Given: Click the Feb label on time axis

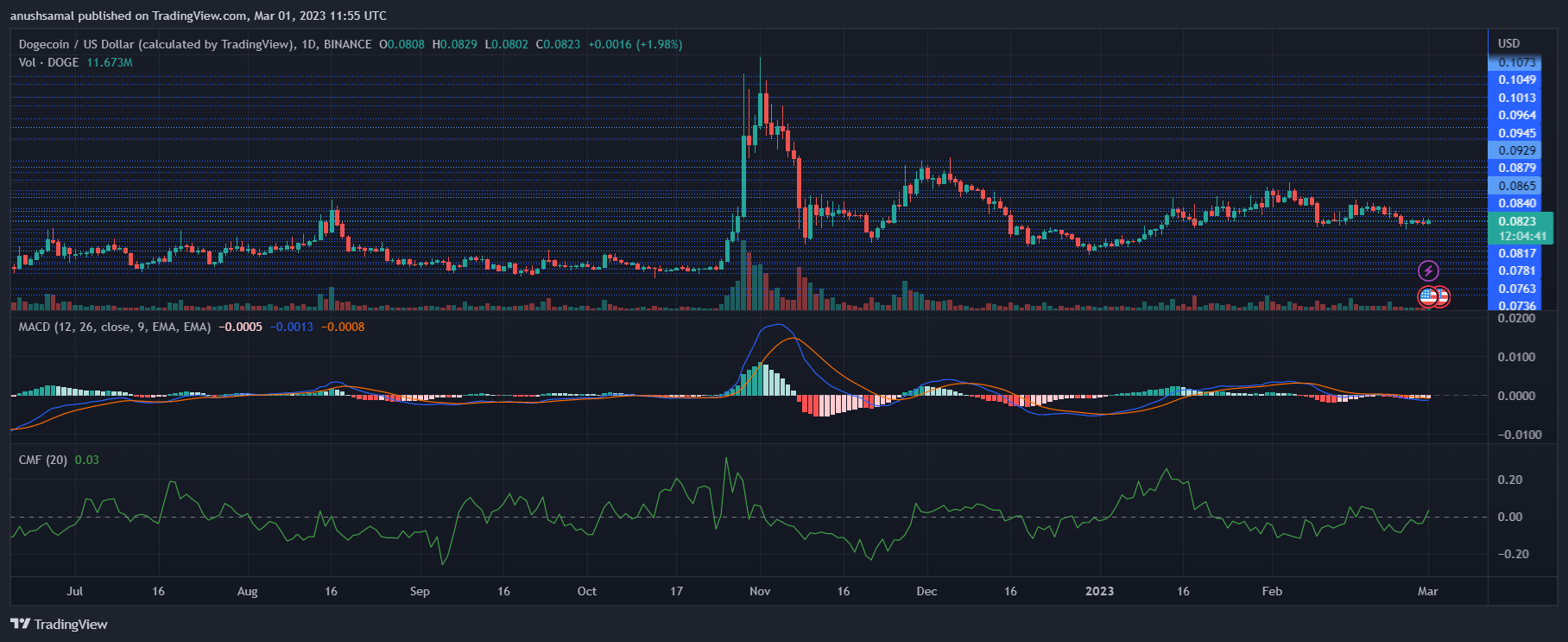Looking at the screenshot, I should [1272, 591].
